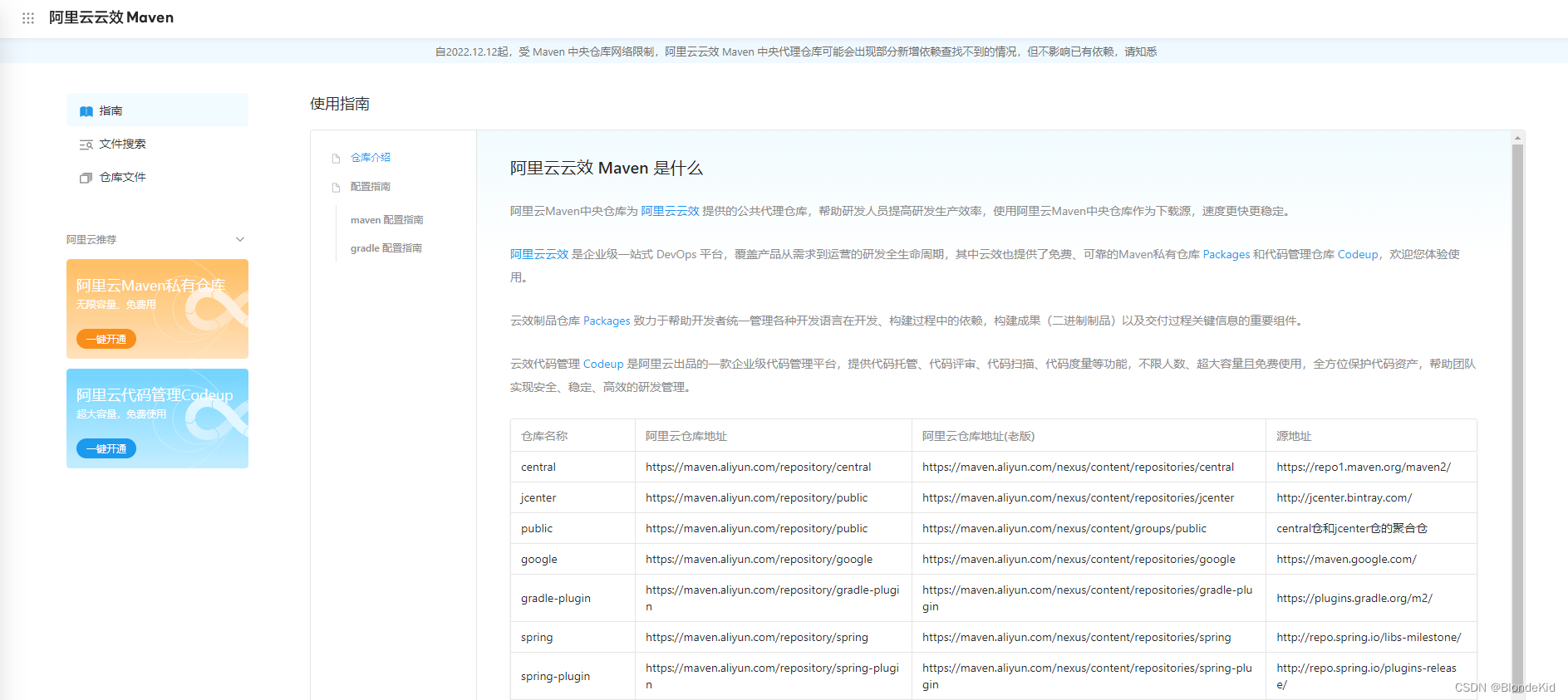Click the nexus/content/repositories/jcenter old address
This screenshot has height=700, width=1568.
coord(1079,497)
